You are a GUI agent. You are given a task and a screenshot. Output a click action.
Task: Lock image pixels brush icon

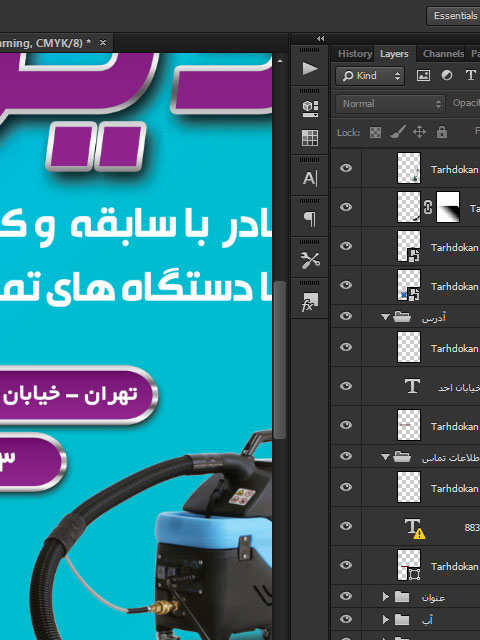[x=397, y=132]
